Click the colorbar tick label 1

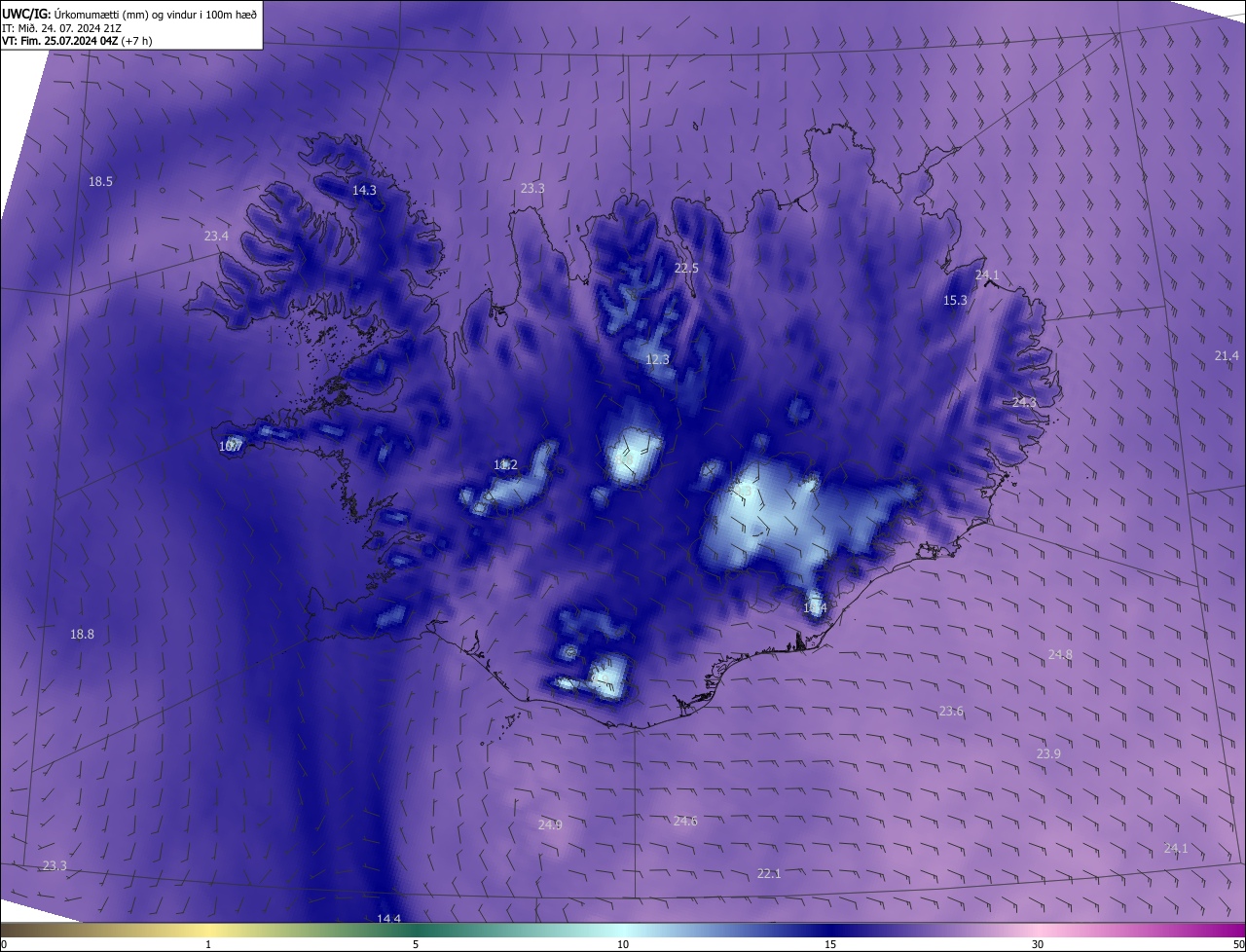pos(208,944)
